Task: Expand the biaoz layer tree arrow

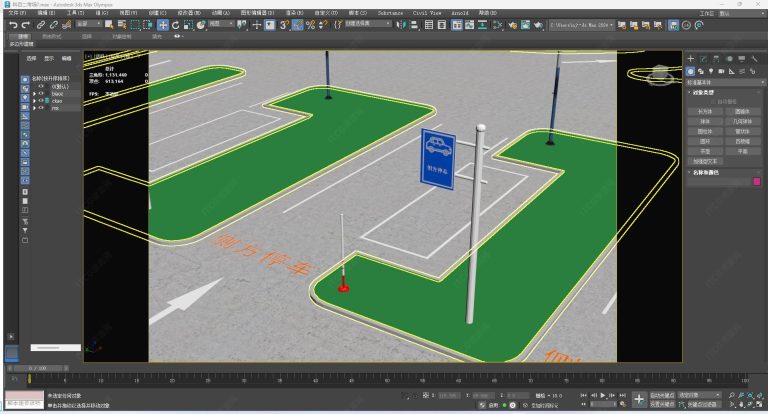Action: 33,94
